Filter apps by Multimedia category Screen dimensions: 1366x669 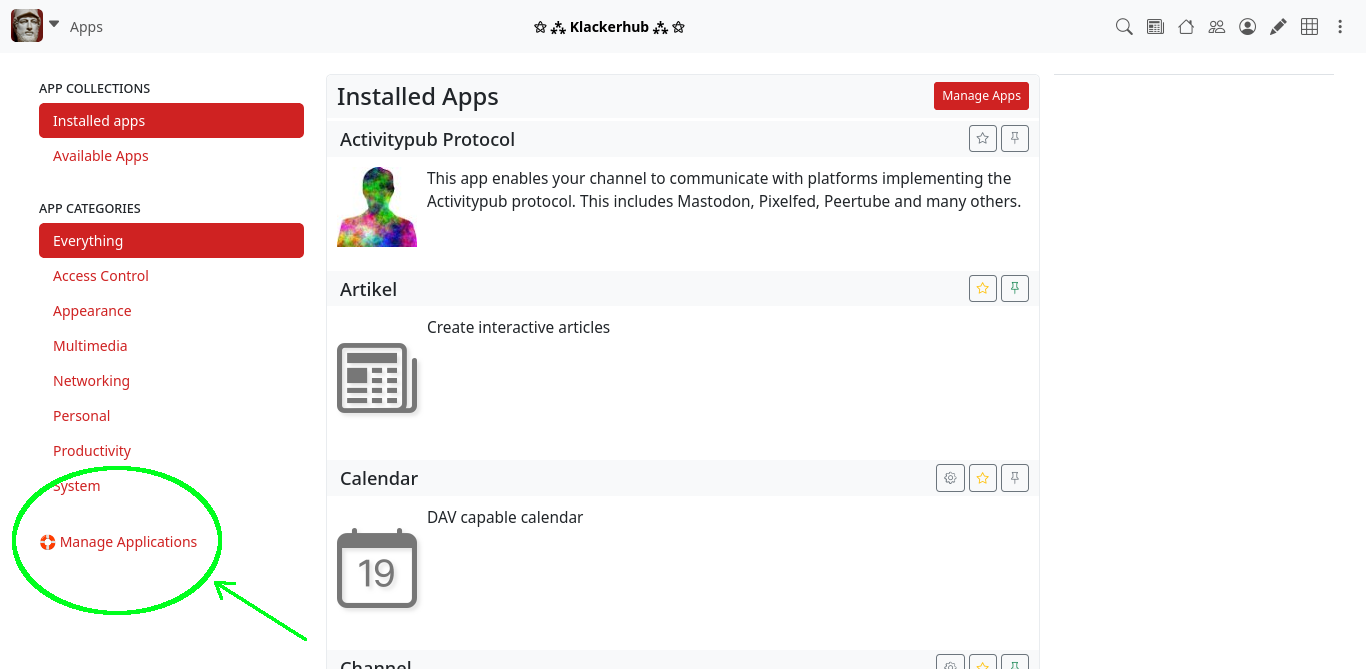pos(90,346)
